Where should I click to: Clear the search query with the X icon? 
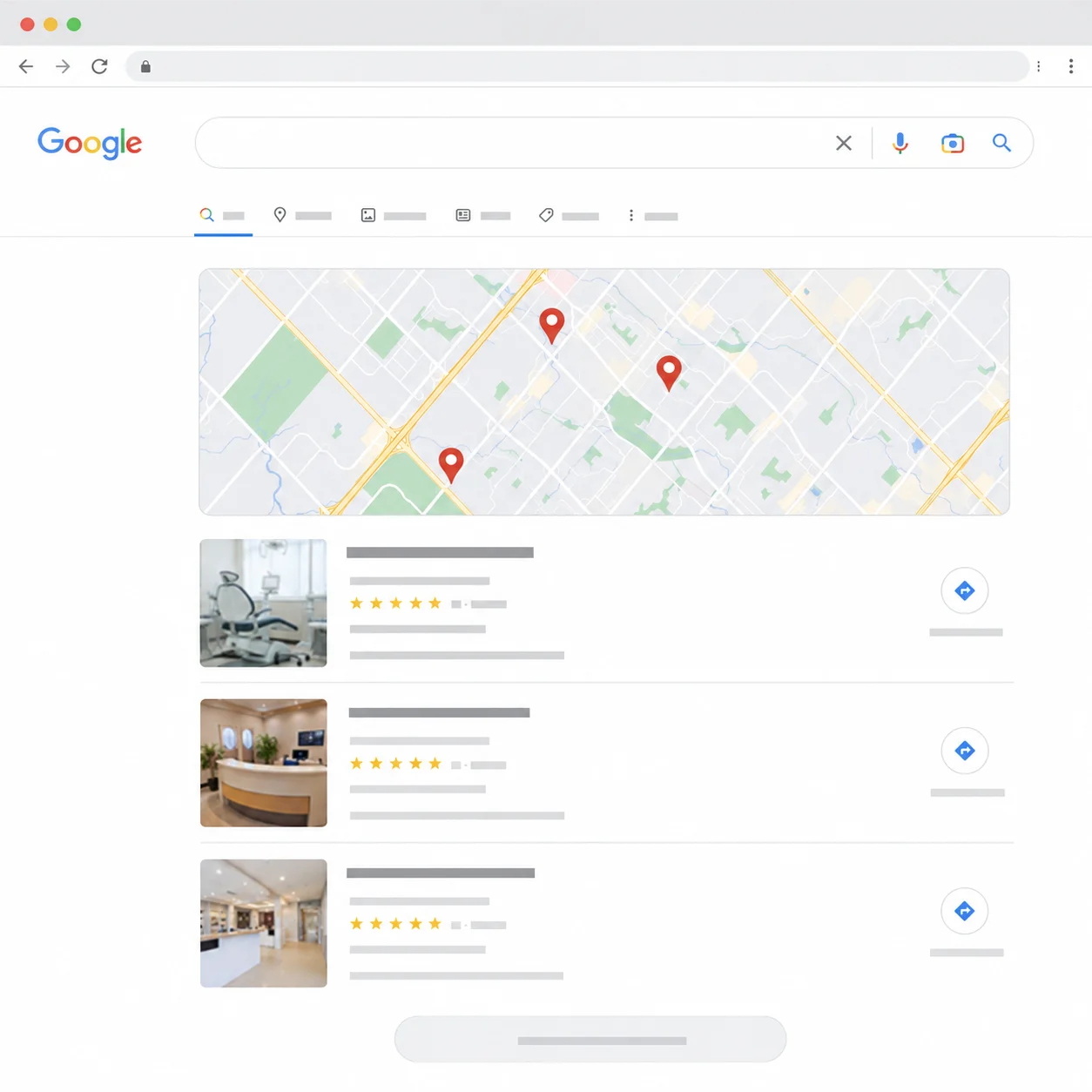point(844,143)
